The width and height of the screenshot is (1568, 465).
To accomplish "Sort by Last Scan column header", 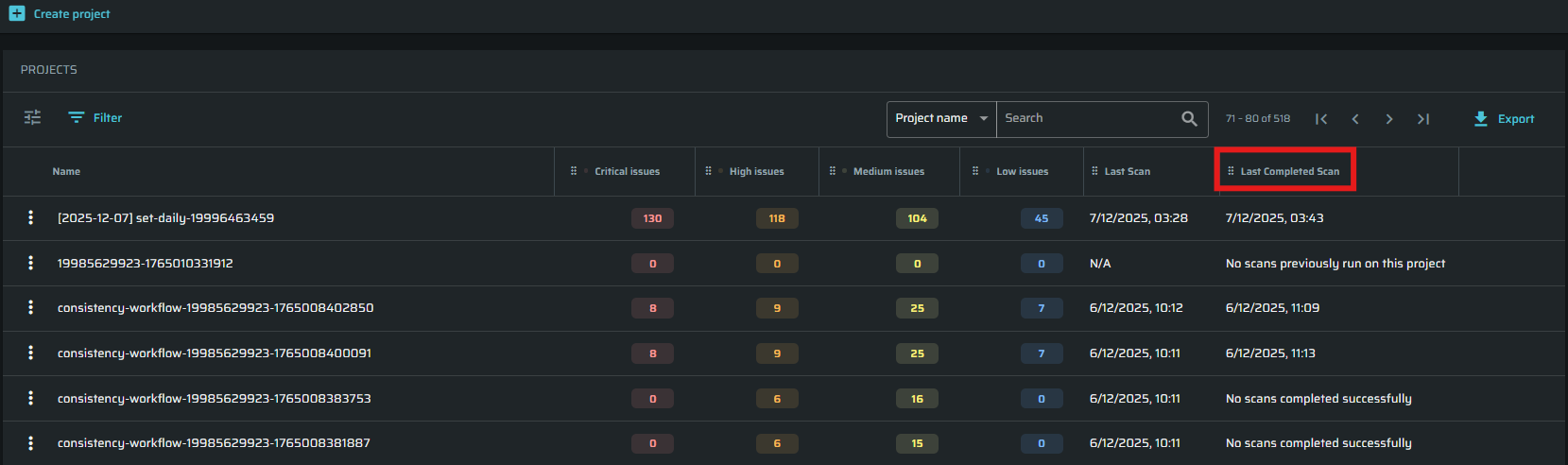I will (x=1127, y=171).
